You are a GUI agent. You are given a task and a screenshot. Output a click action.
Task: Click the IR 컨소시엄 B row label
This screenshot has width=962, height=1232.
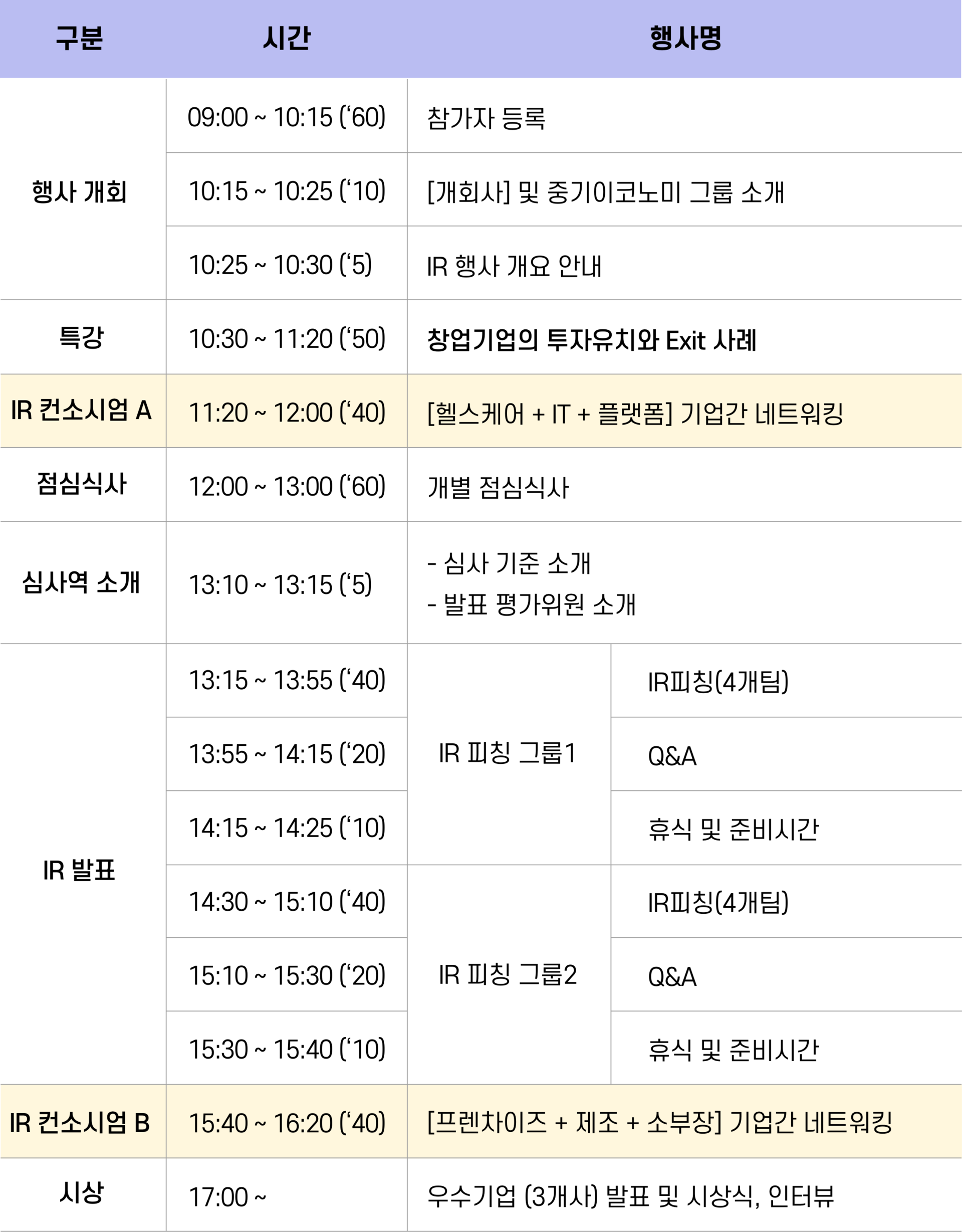coord(81,1123)
